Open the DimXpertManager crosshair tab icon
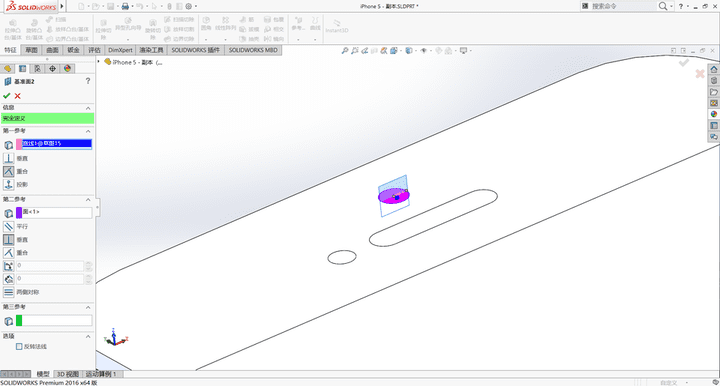Viewport: 720px width, 386px height. (x=52, y=69)
